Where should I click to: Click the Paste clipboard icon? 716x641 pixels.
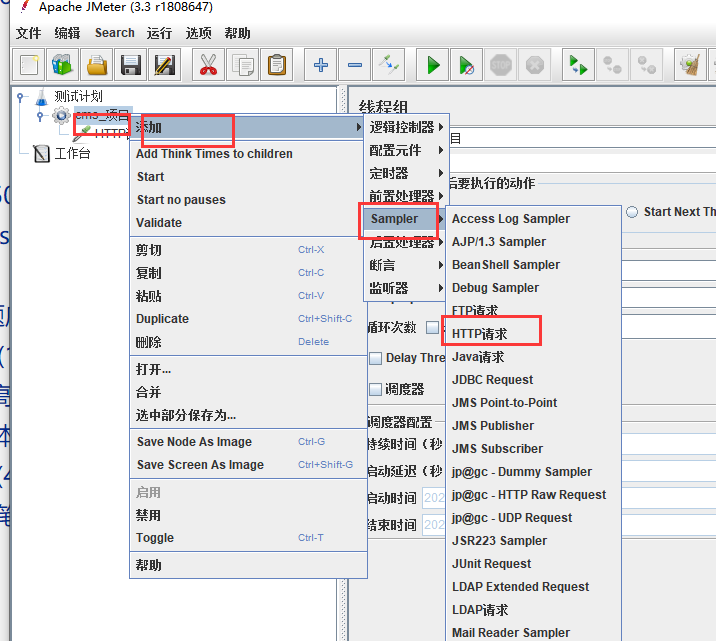pyautogui.click(x=277, y=65)
